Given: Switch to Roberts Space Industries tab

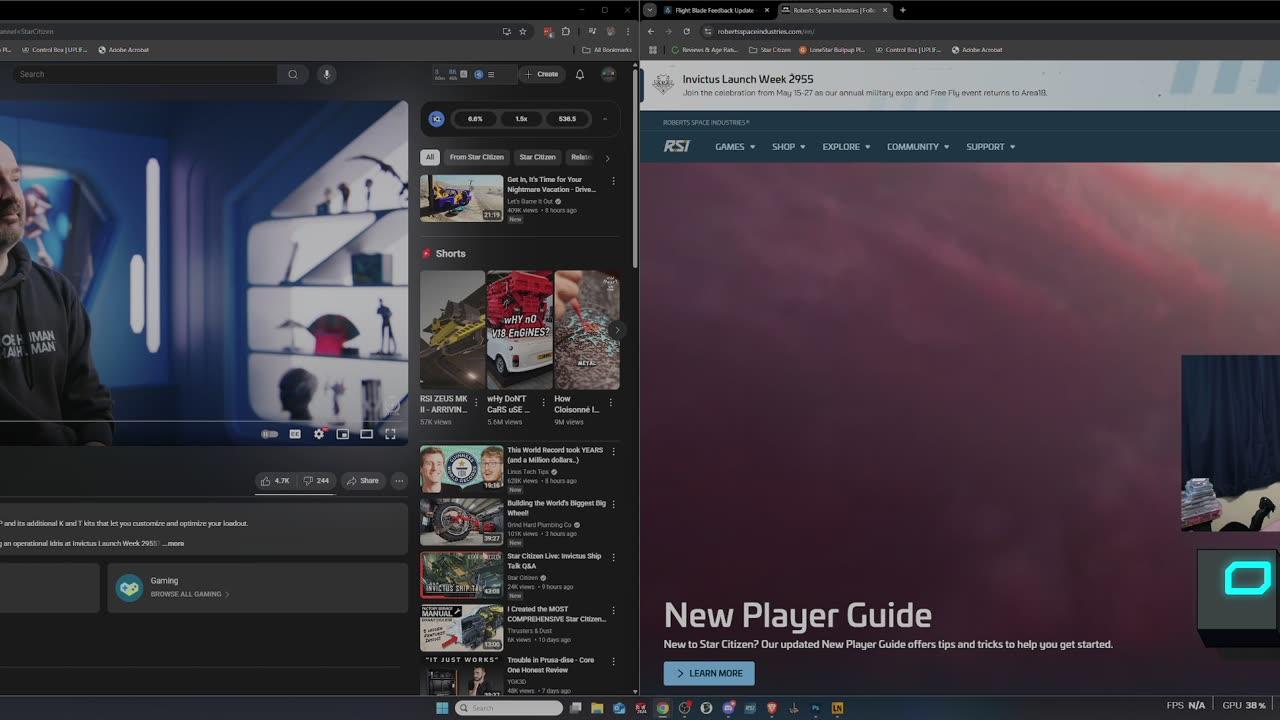Looking at the screenshot, I should pyautogui.click(x=834, y=10).
